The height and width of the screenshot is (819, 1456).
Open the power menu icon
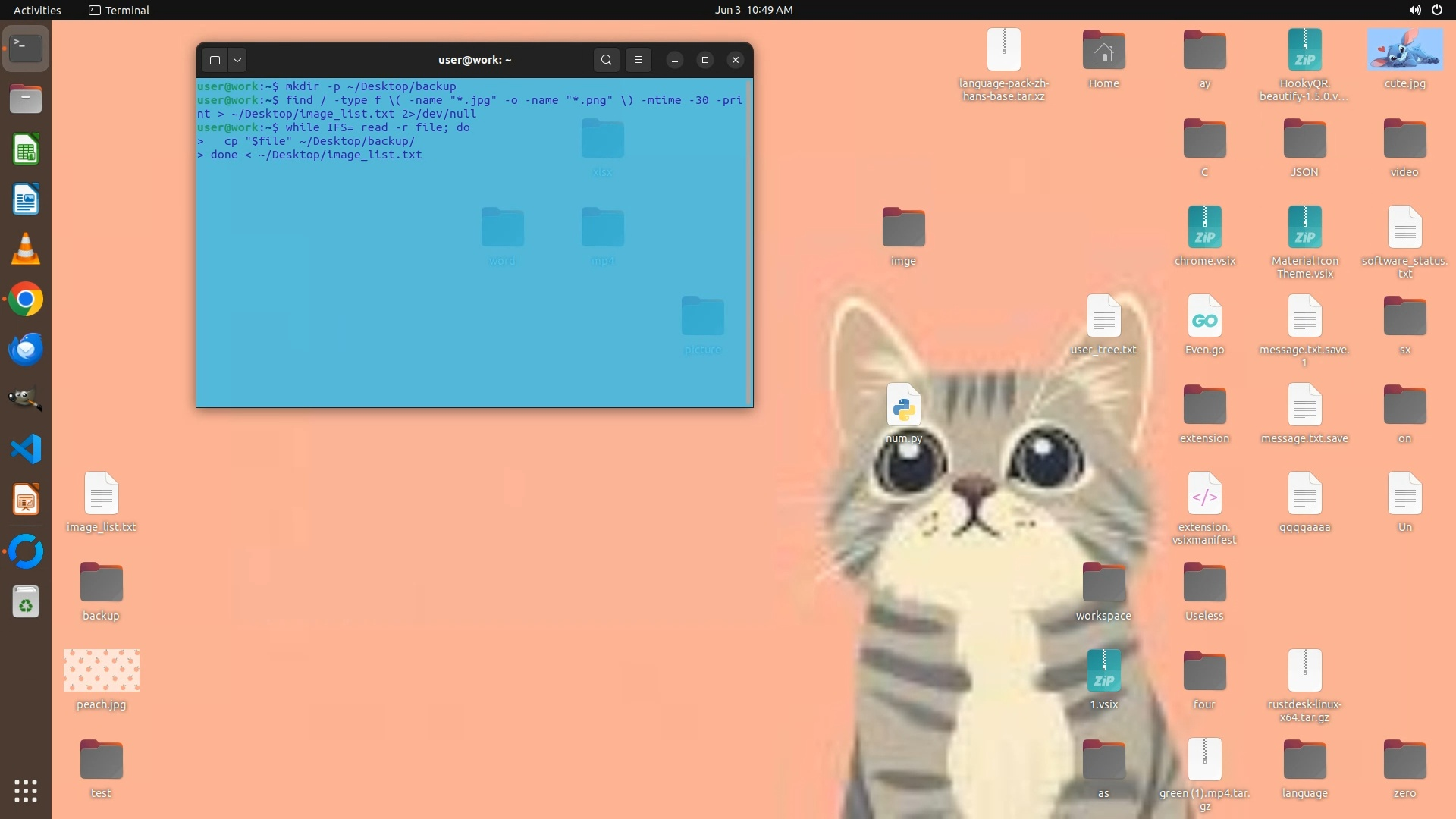[x=1436, y=10]
